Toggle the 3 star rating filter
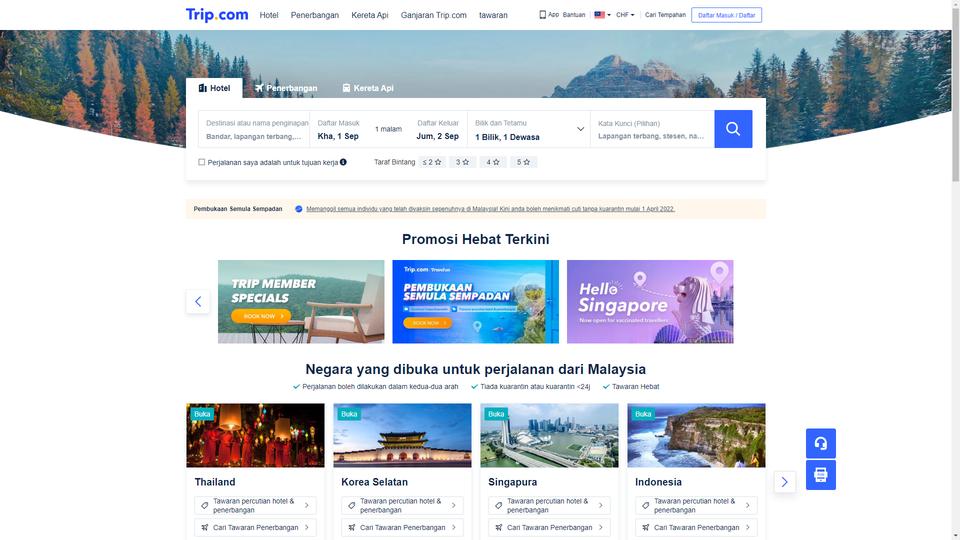 462,162
